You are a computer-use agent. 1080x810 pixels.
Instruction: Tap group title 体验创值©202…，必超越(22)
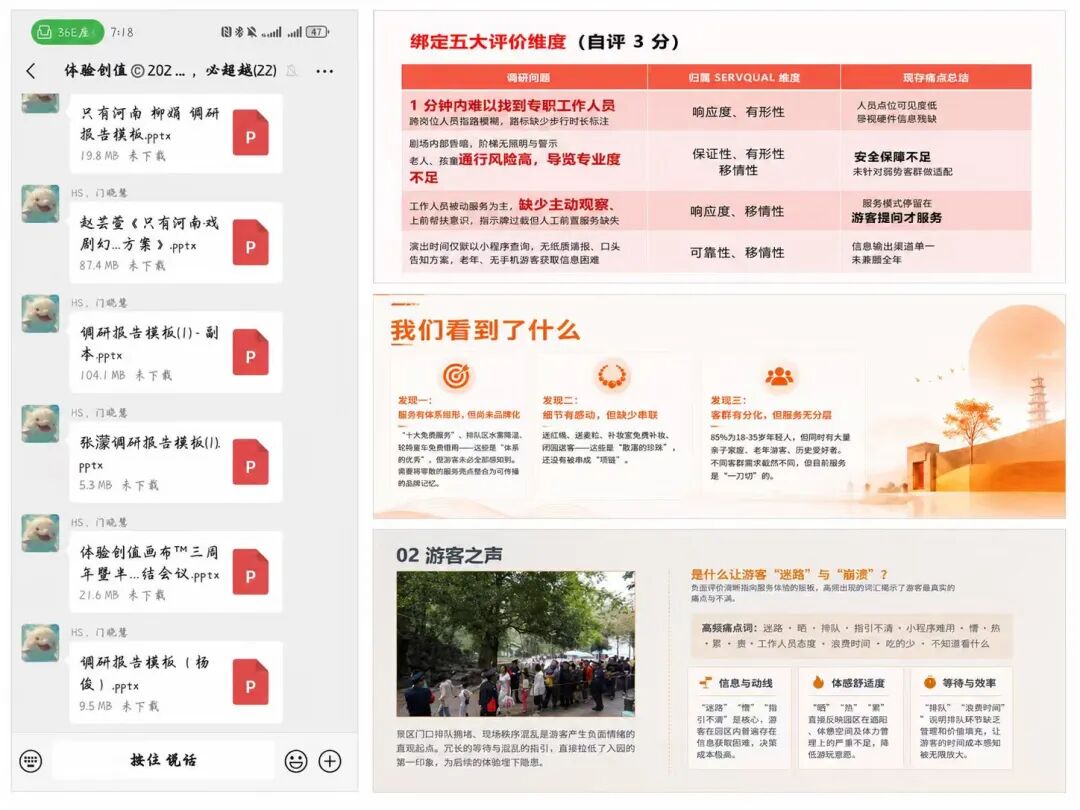click(170, 70)
